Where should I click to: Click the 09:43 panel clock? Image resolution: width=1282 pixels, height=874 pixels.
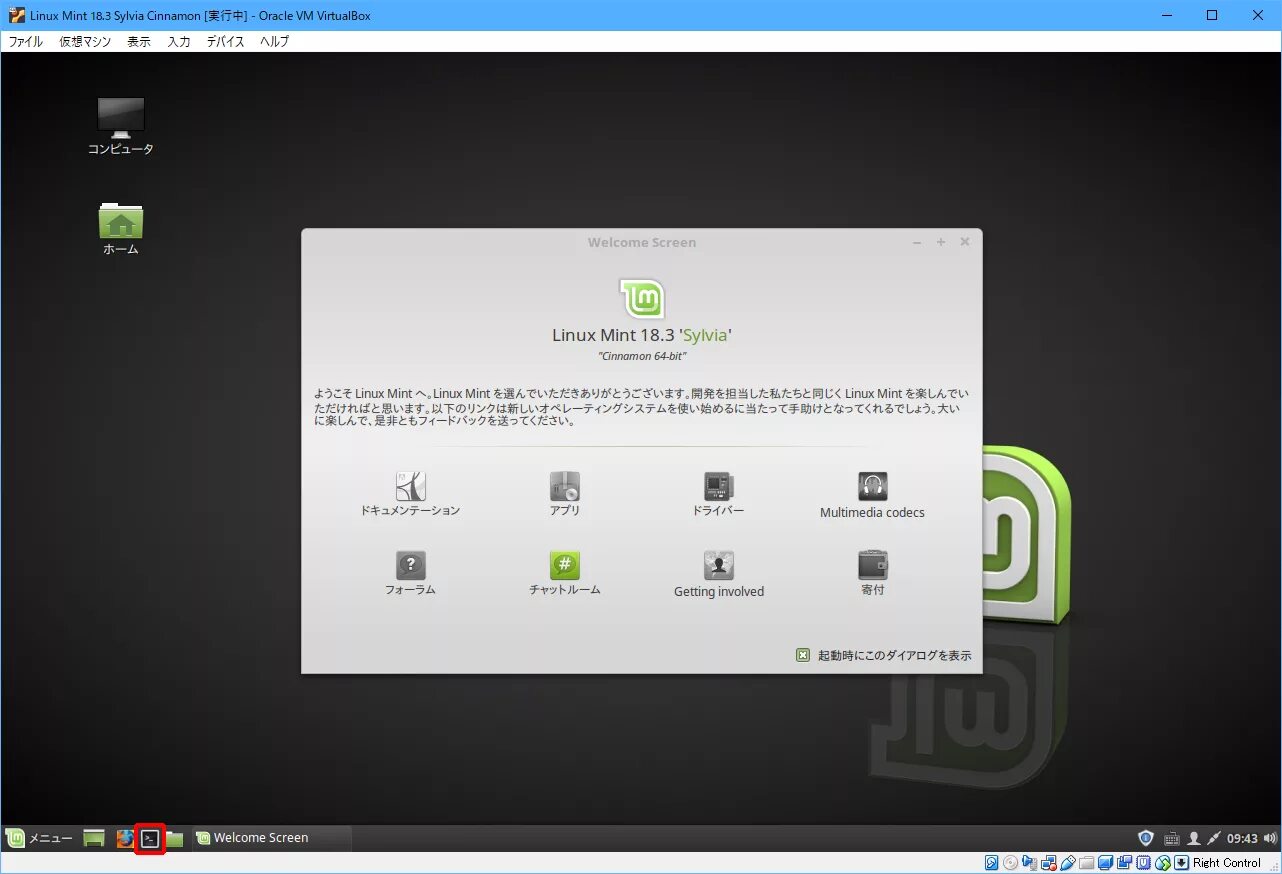[x=1242, y=838]
